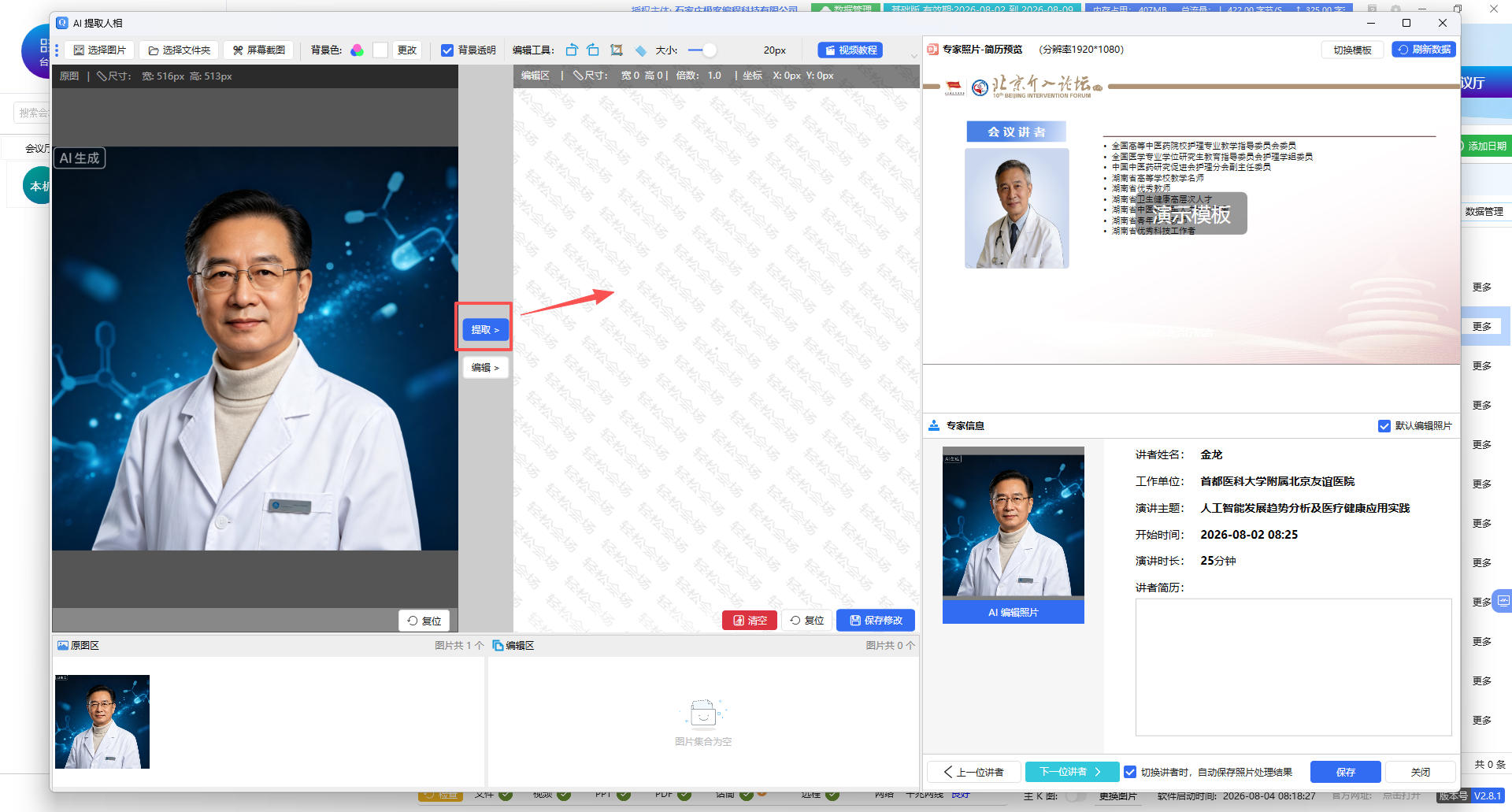Click the workplace 首都医科大学附属北京友谊医院
1512x812 pixels.
tap(1277, 481)
